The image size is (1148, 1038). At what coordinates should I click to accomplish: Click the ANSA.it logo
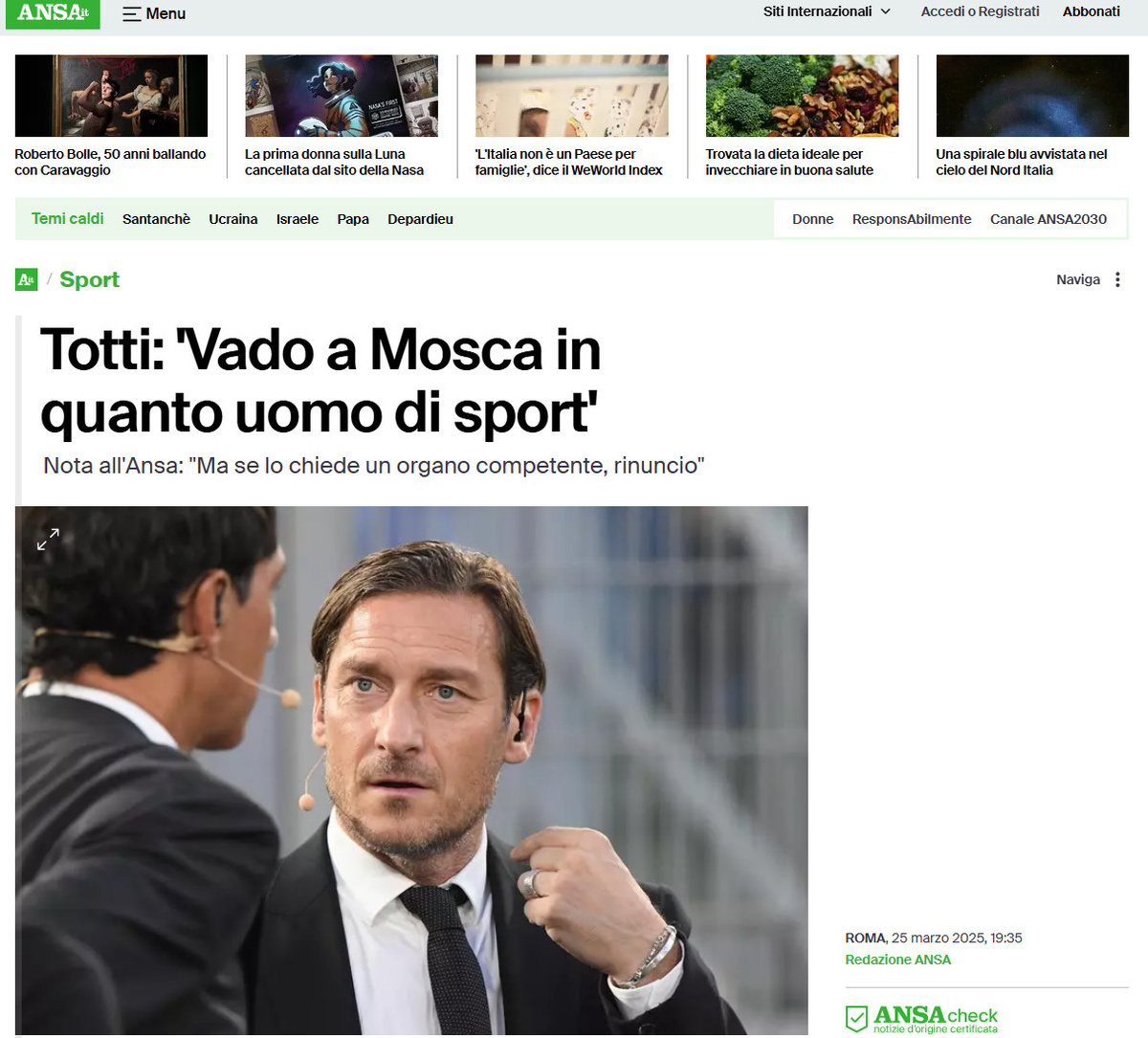(53, 13)
